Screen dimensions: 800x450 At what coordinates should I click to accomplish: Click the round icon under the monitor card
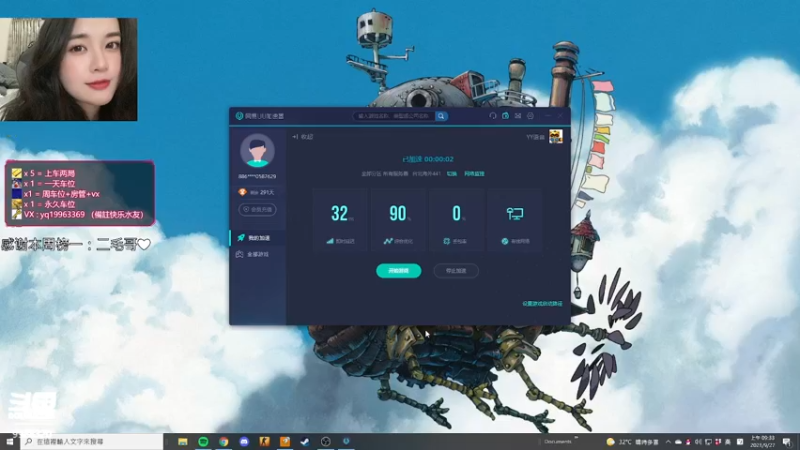505,241
